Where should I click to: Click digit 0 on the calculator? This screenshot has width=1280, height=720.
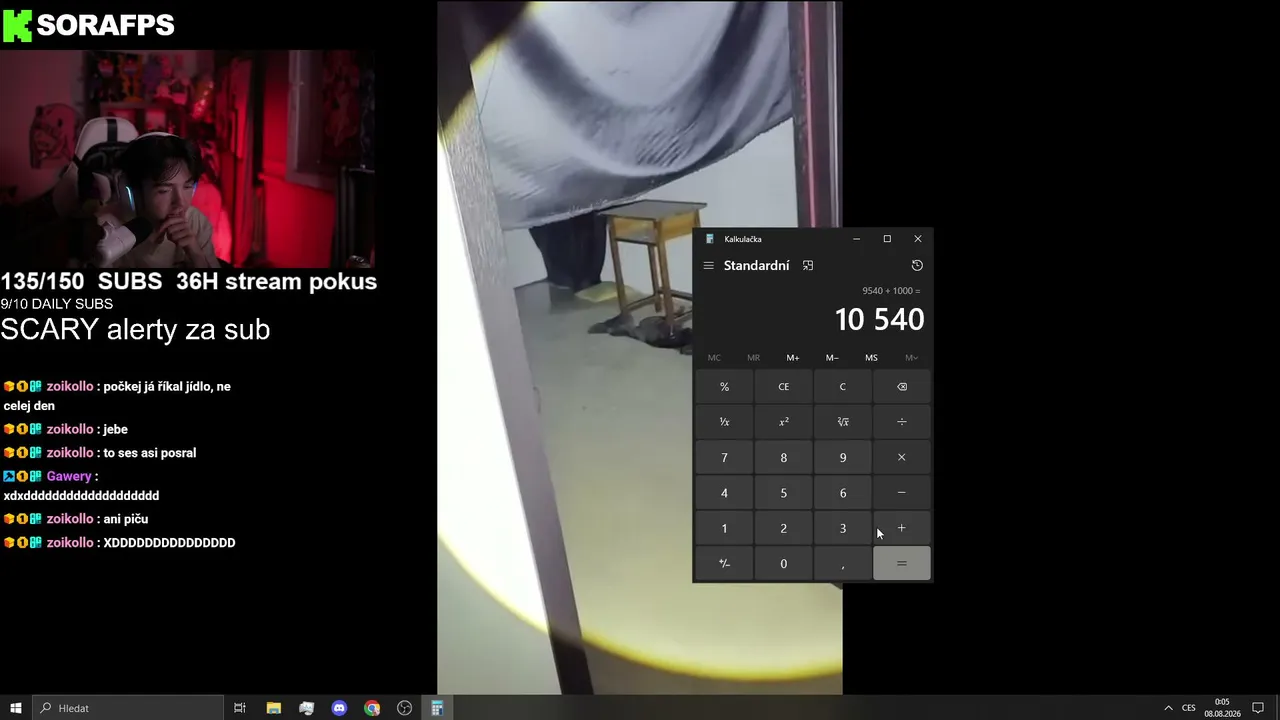[x=783, y=564]
